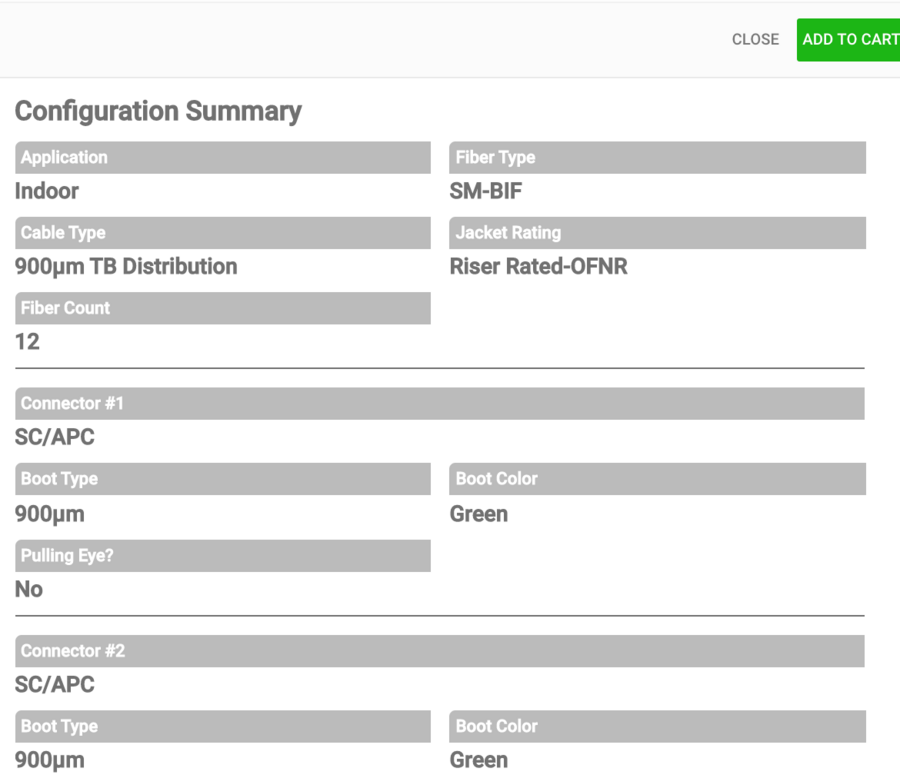Click the Jacket Rating header bar
900x778 pixels.
point(657,233)
